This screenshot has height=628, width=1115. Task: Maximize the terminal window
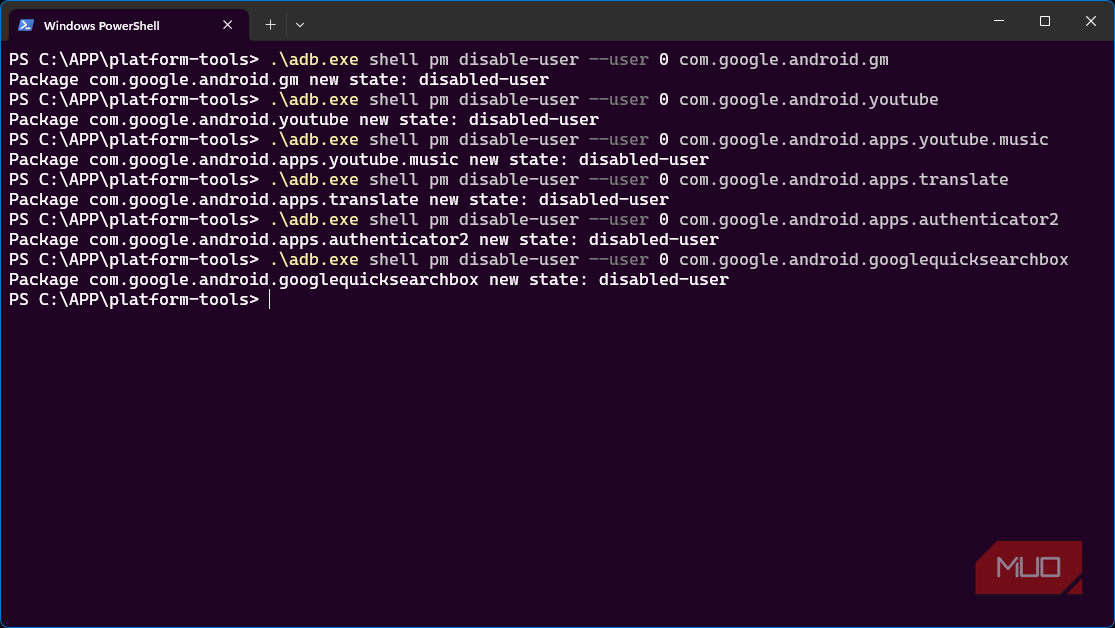click(x=1045, y=21)
